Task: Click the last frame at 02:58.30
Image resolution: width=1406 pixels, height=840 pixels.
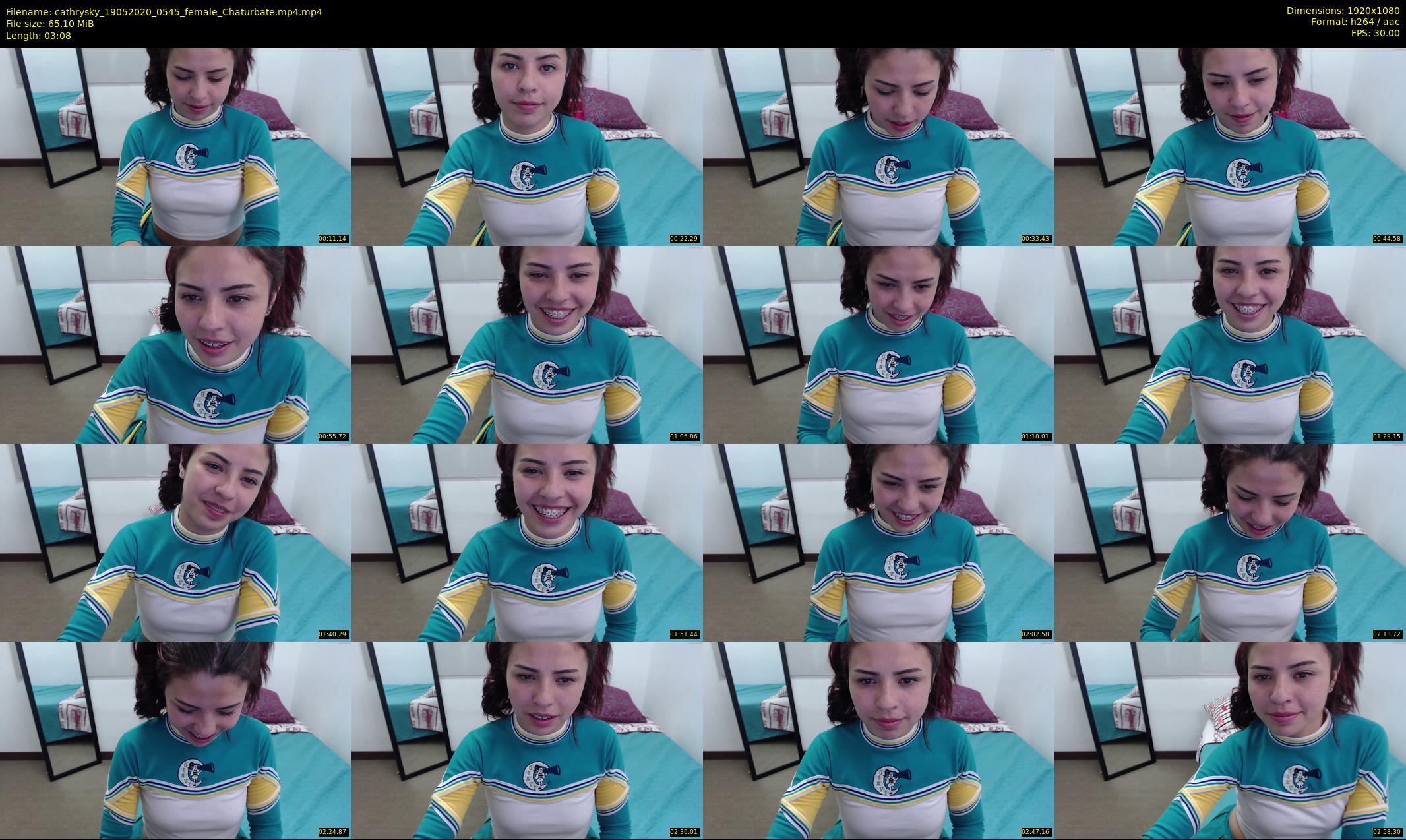Action: point(1230,740)
